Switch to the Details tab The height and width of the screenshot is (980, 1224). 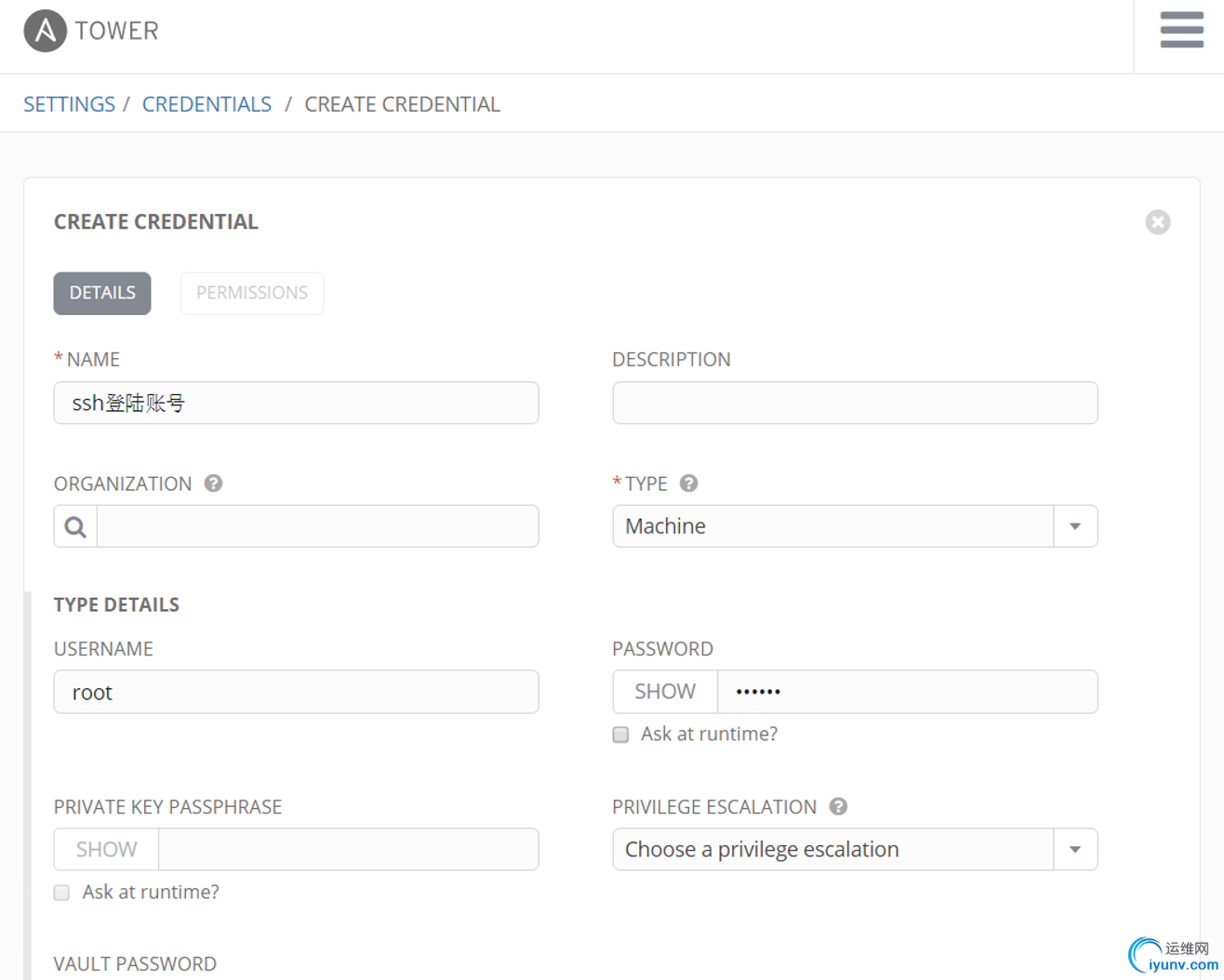pyautogui.click(x=102, y=293)
